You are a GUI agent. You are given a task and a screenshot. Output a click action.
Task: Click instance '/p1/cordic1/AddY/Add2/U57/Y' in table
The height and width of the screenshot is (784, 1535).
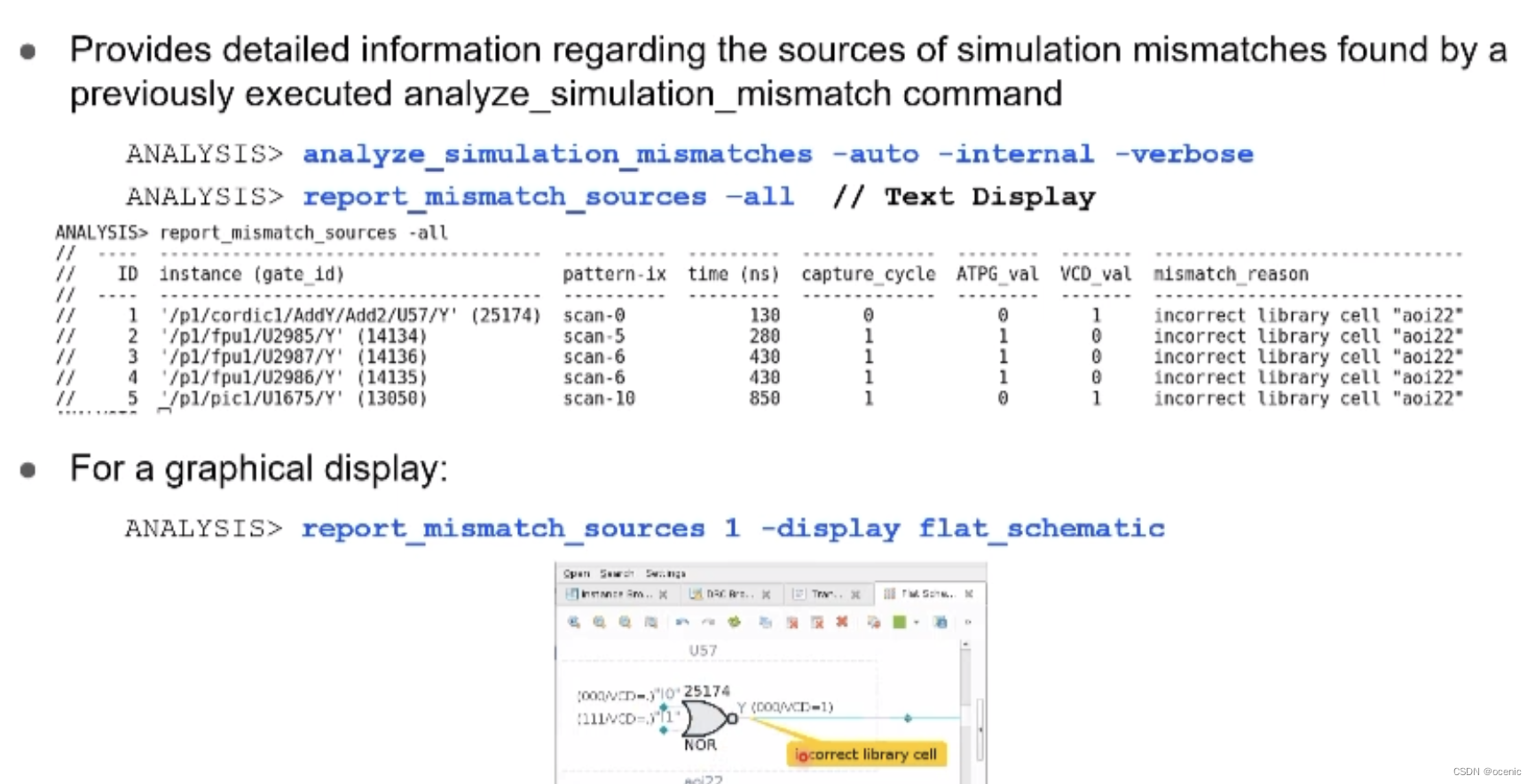[350, 315]
